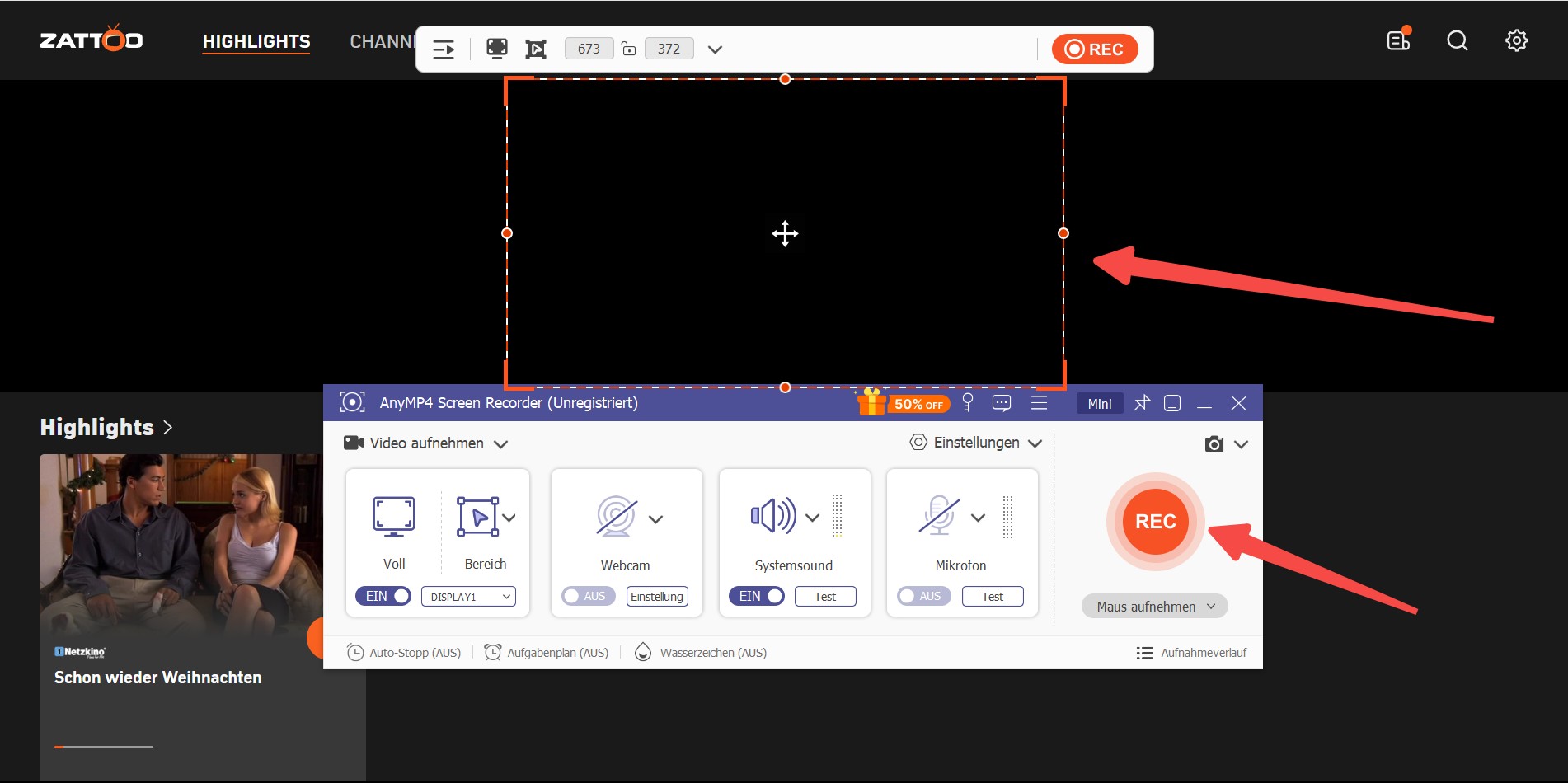Open Auto-Stopp (AUS) settings
Viewport: 1568px width, 783px height.
(x=404, y=653)
